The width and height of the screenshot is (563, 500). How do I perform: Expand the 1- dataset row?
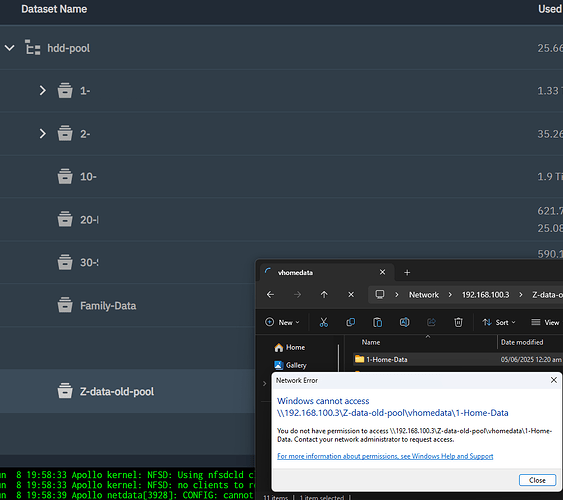[42, 90]
